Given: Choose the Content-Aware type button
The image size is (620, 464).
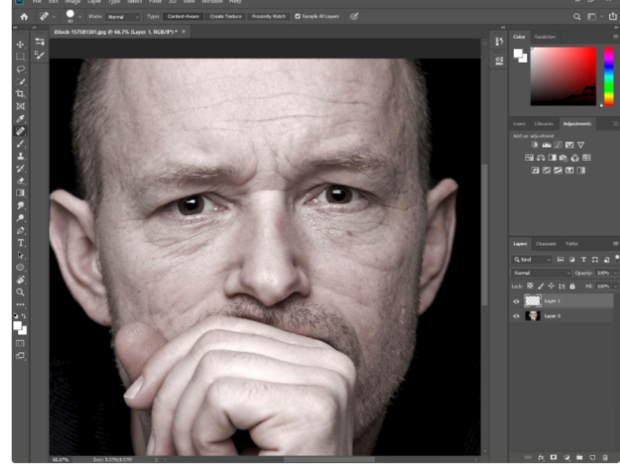Looking at the screenshot, I should point(183,17).
